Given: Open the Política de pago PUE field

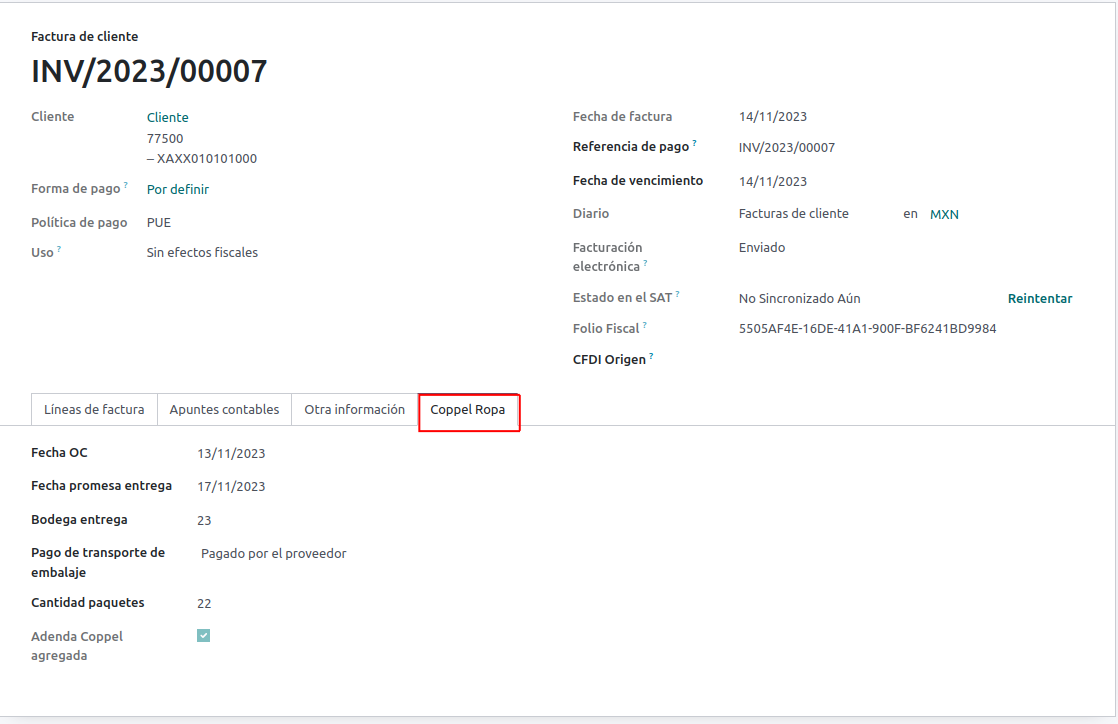Looking at the screenshot, I should pos(159,222).
